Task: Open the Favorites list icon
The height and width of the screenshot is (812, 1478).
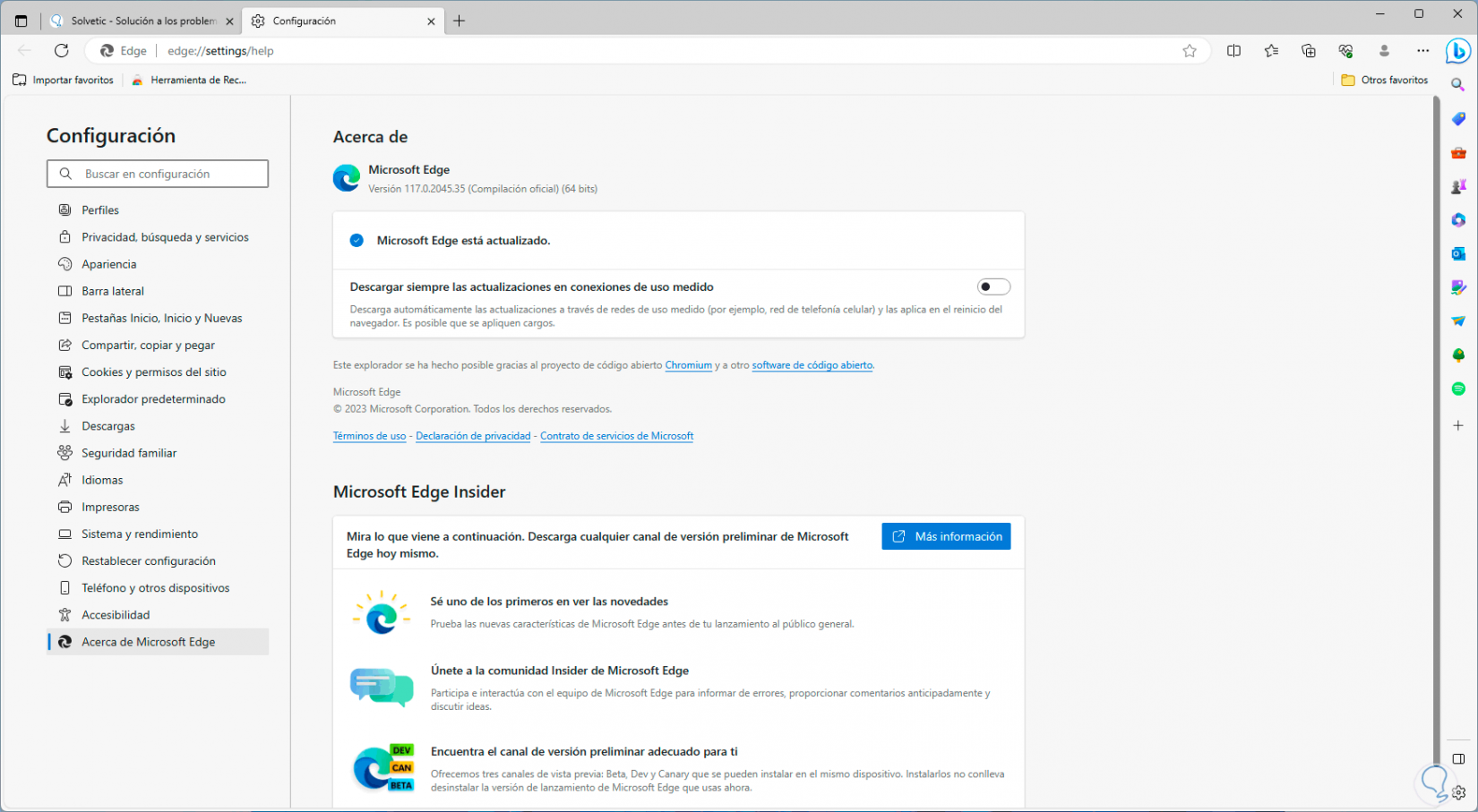Action: [x=1271, y=51]
